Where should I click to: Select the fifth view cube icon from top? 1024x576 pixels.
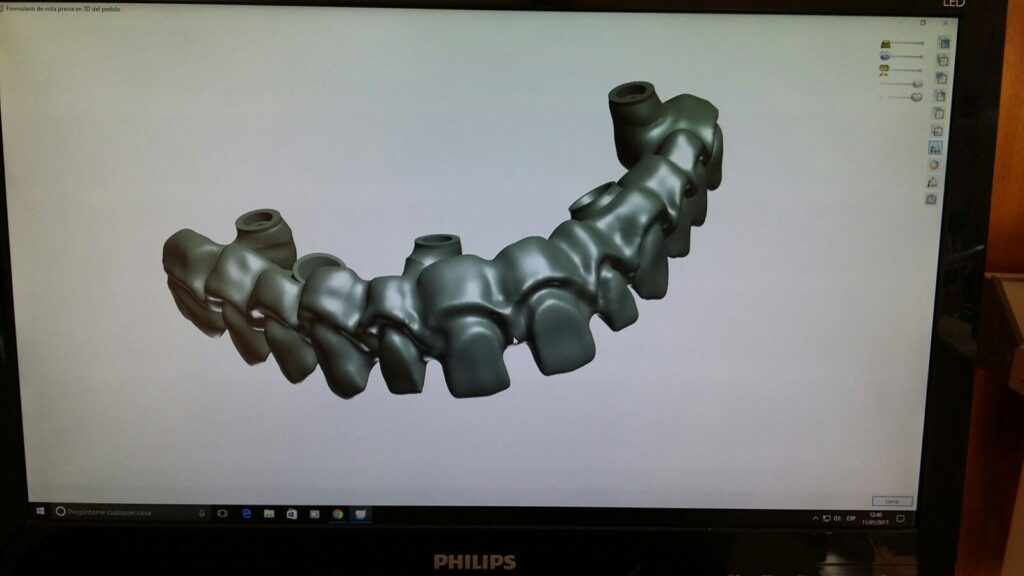click(938, 113)
